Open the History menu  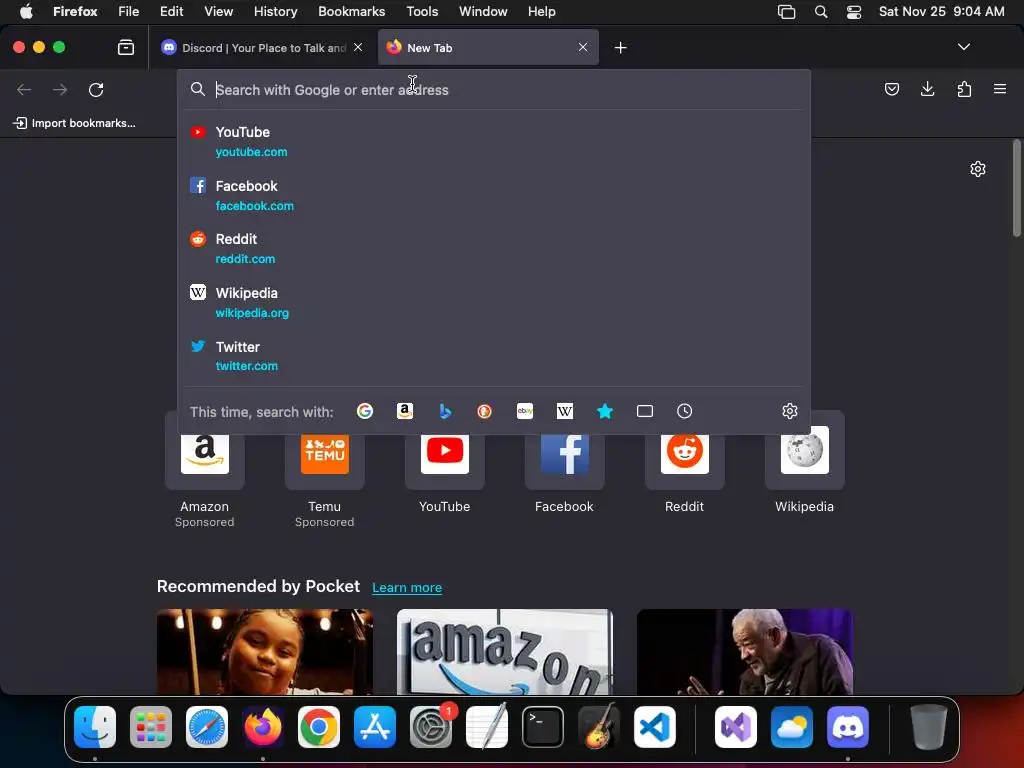(x=276, y=11)
